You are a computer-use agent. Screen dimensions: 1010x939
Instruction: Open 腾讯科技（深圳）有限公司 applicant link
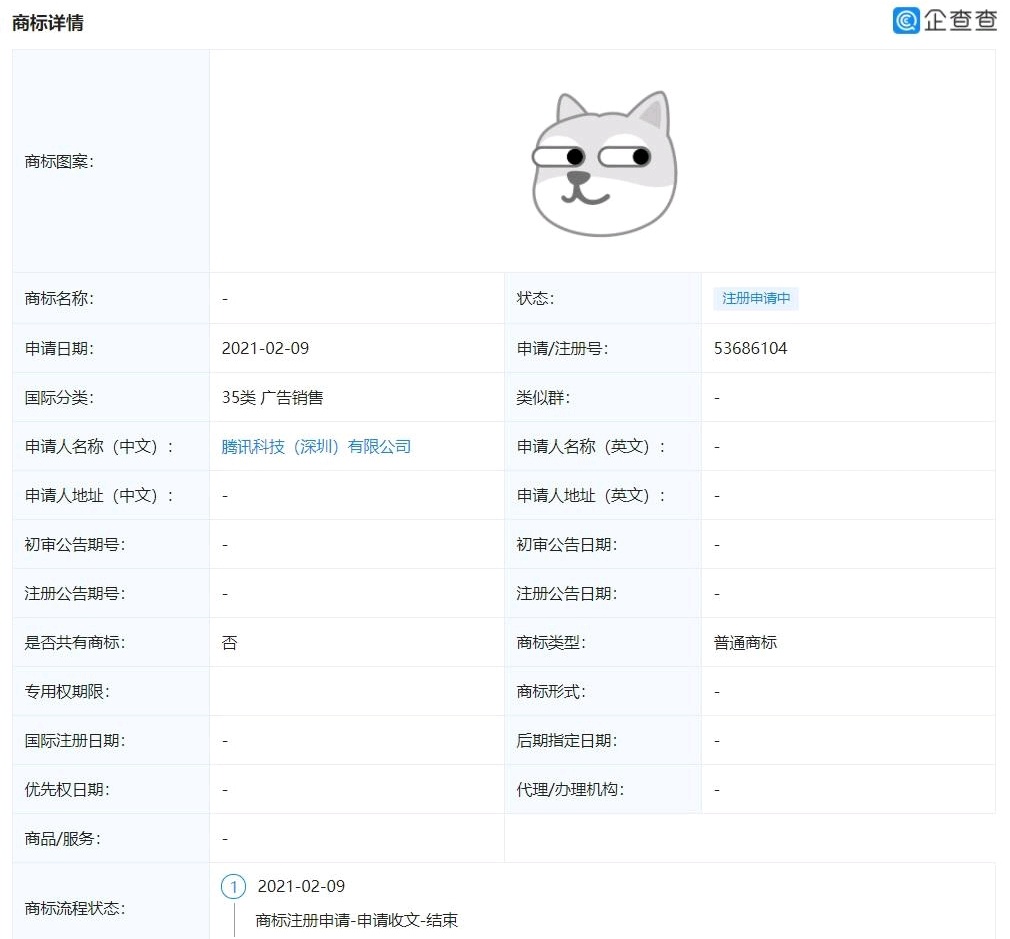click(x=316, y=446)
